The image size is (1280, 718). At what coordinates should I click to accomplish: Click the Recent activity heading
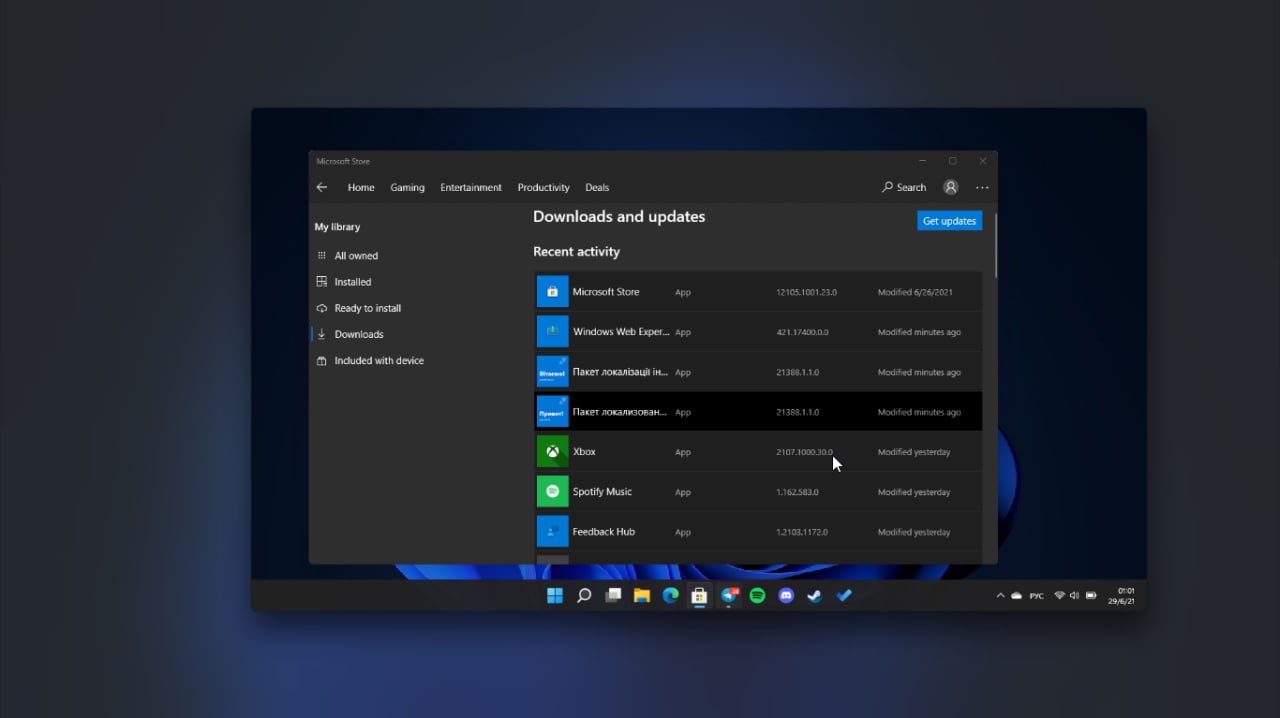point(576,252)
